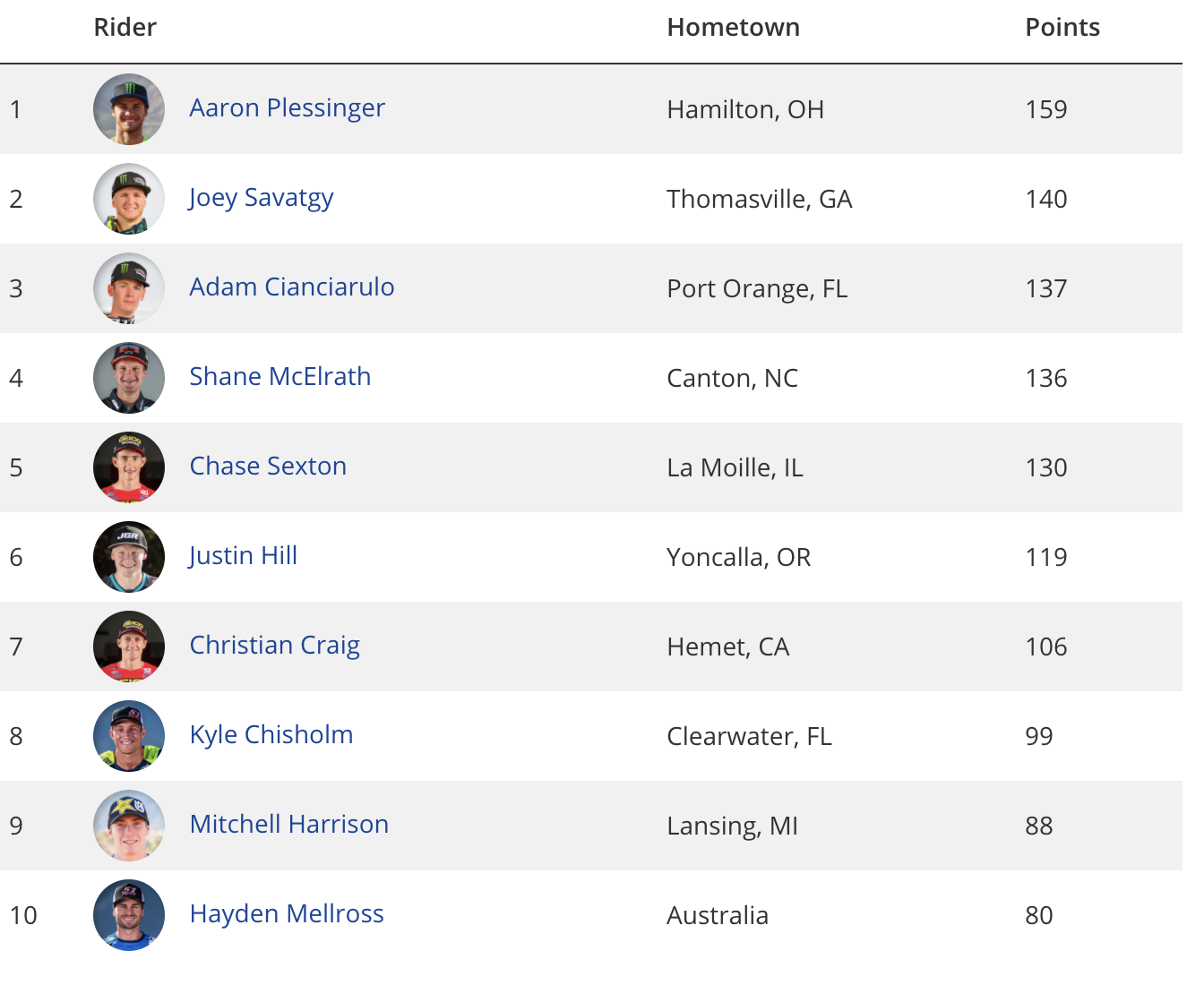Click the Points column header

click(1062, 28)
